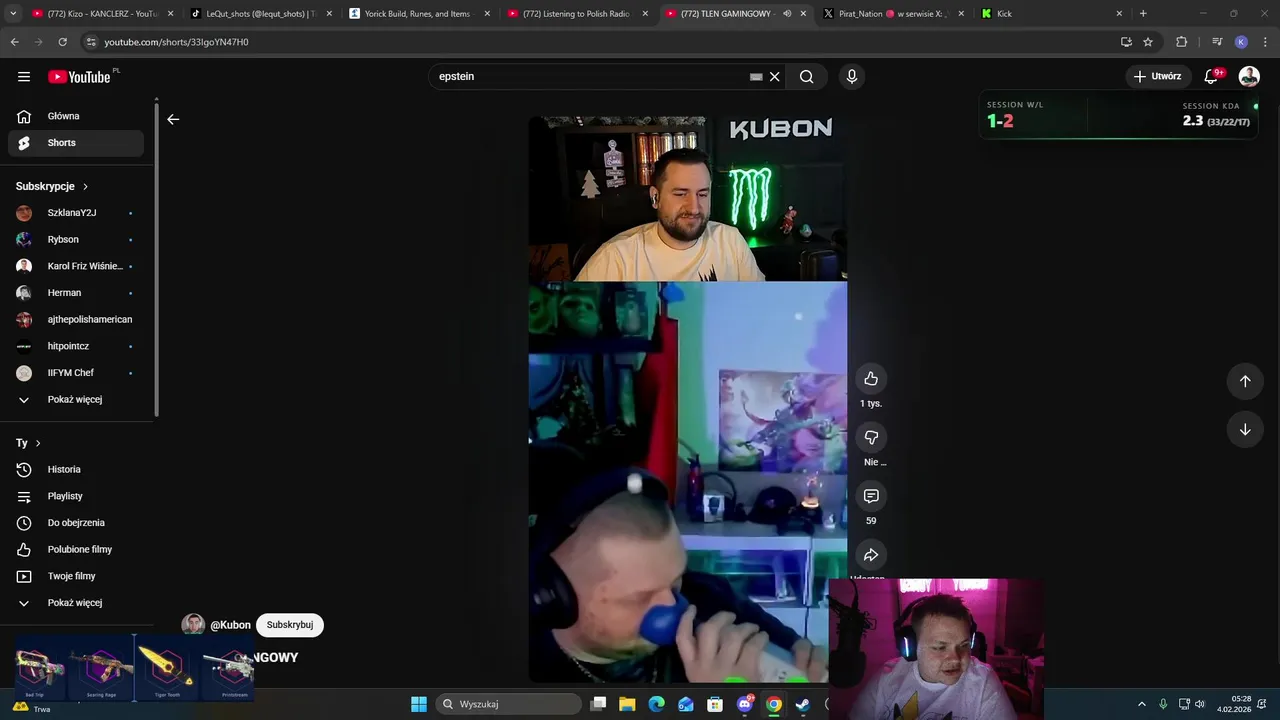Share the Short with the arrow icon
Viewport: 1280px width, 720px height.
click(871, 555)
